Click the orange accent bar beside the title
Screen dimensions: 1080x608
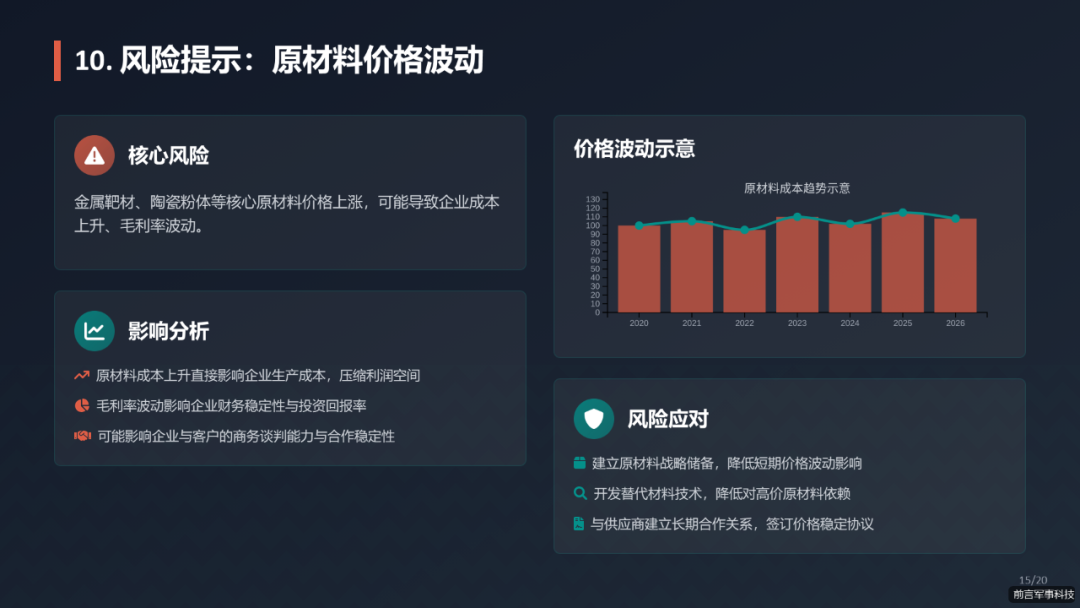[x=57, y=60]
